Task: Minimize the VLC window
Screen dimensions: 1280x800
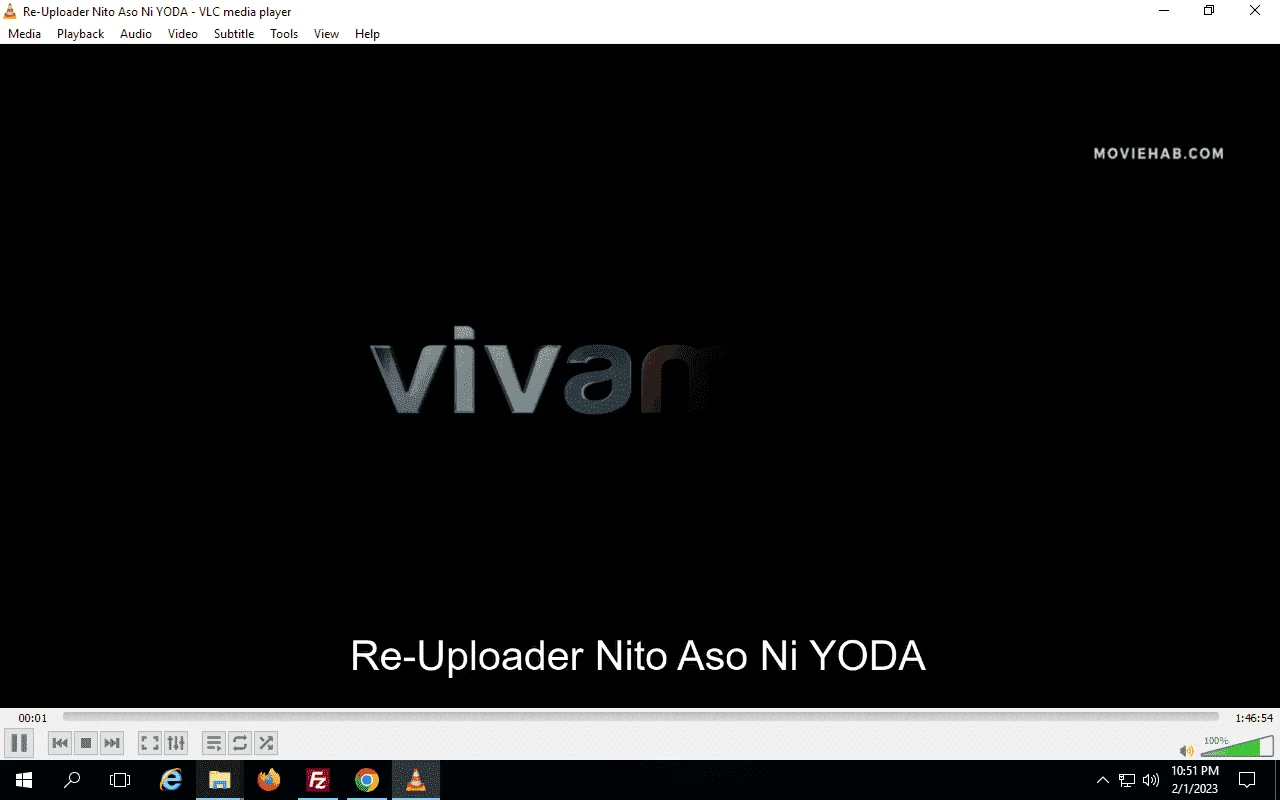Action: (x=1163, y=11)
